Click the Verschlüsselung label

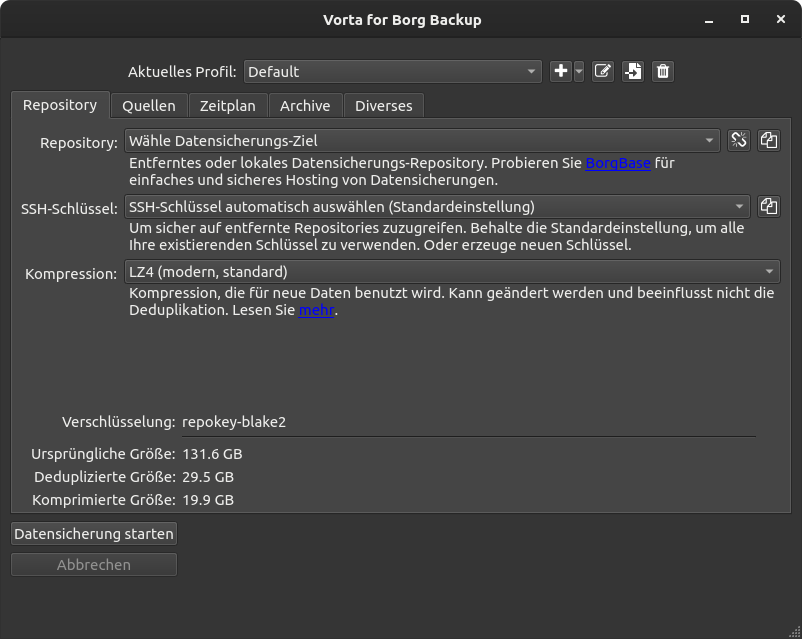[x=119, y=422]
